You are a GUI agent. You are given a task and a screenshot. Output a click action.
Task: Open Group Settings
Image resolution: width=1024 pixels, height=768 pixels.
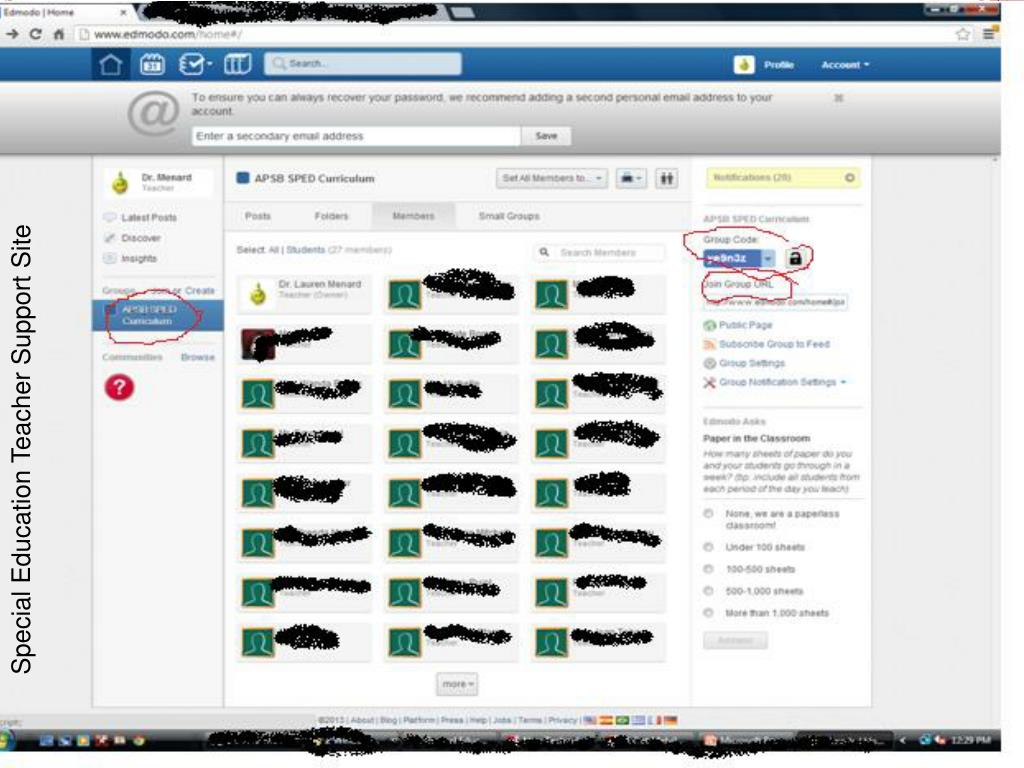pos(744,363)
